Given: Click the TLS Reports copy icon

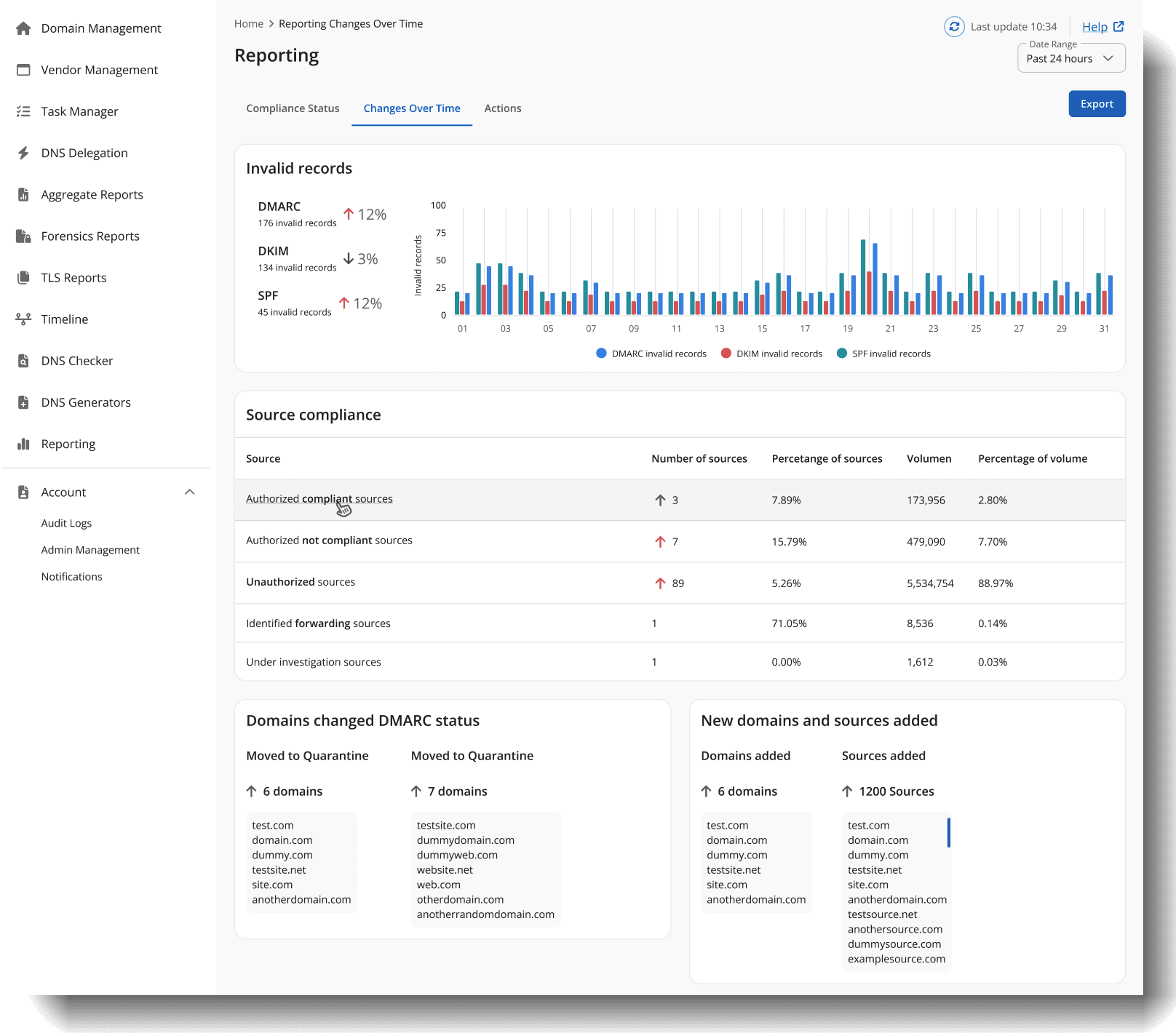Looking at the screenshot, I should [23, 277].
